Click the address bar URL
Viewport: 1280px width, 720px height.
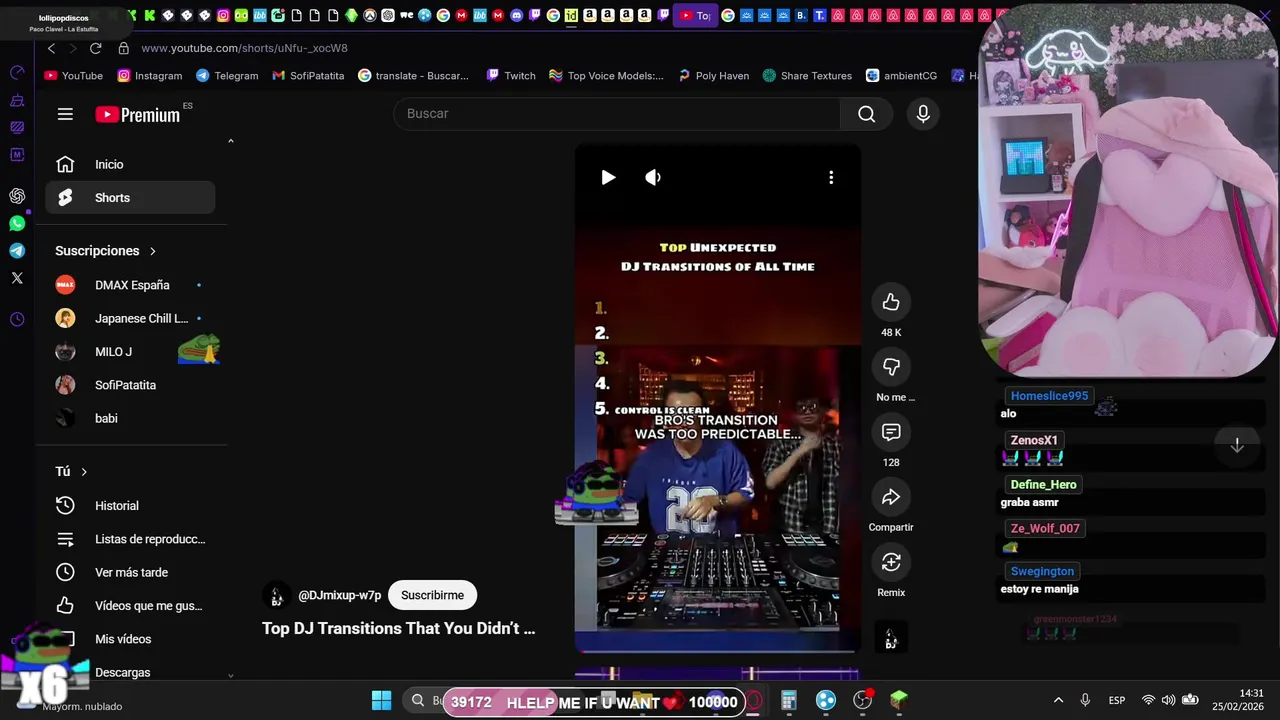click(244, 48)
